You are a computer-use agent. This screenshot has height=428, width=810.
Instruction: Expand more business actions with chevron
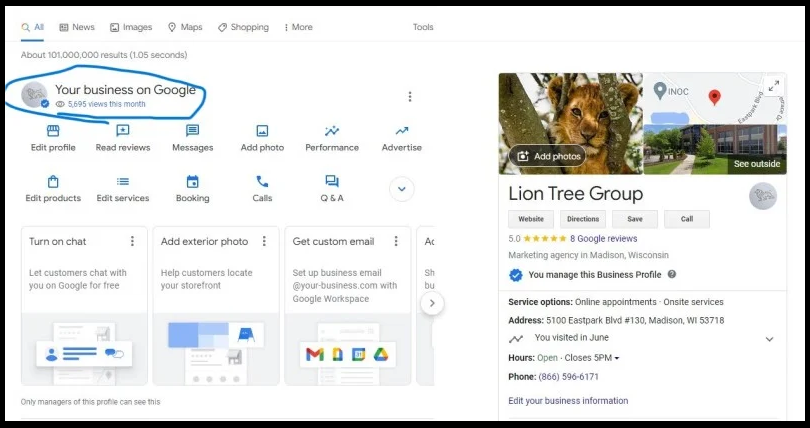tap(402, 188)
